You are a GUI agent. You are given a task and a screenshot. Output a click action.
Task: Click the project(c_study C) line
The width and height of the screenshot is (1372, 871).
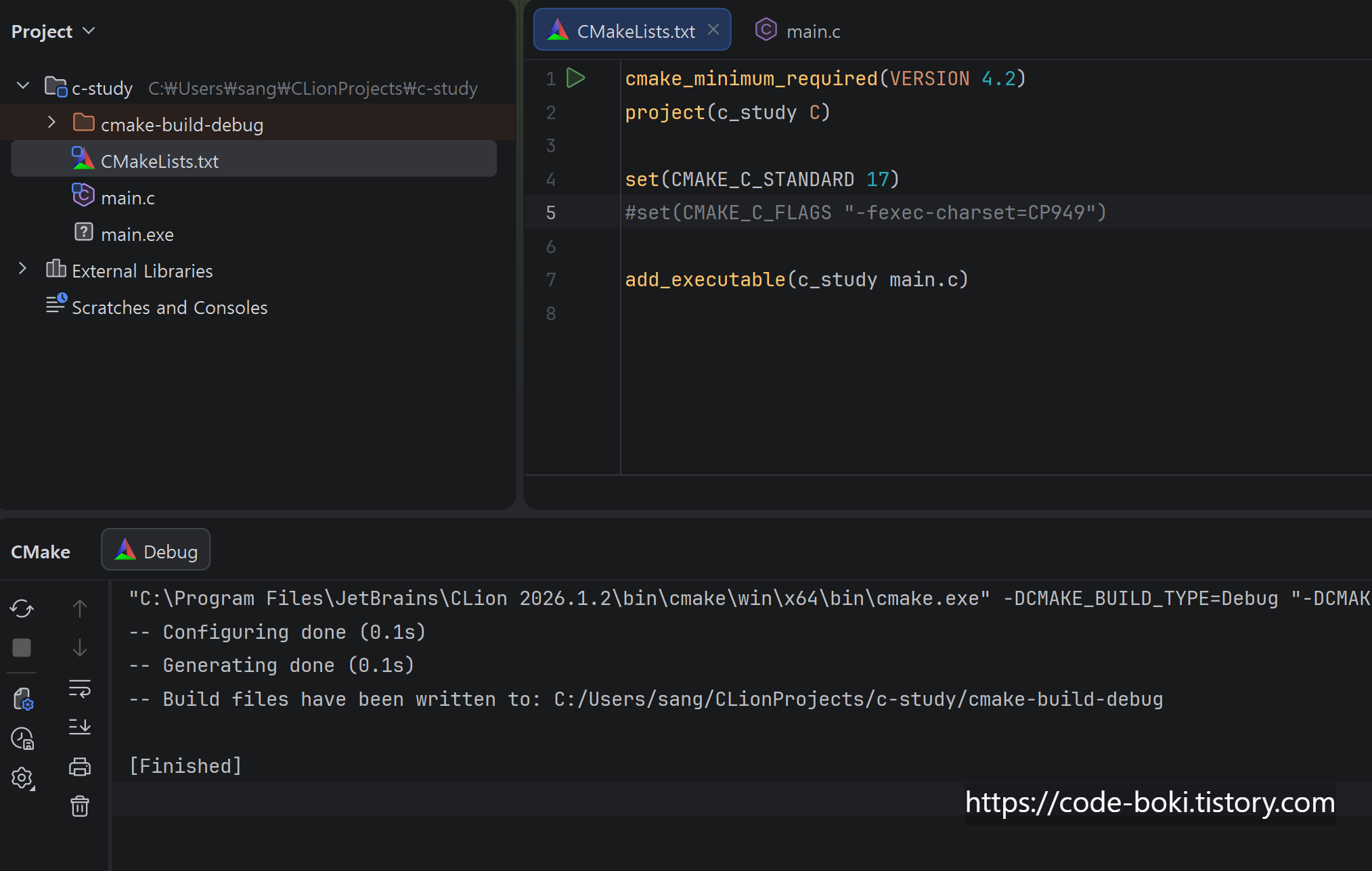(x=728, y=112)
